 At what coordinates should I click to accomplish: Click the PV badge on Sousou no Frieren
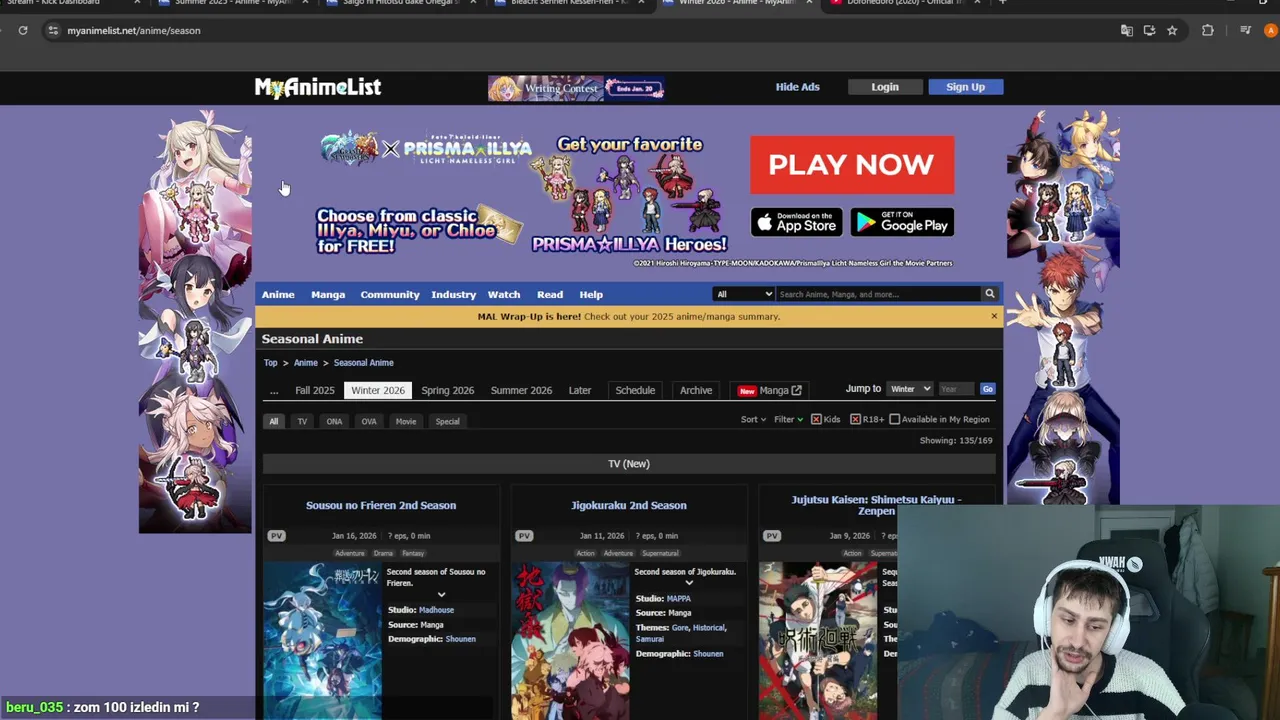pos(277,536)
